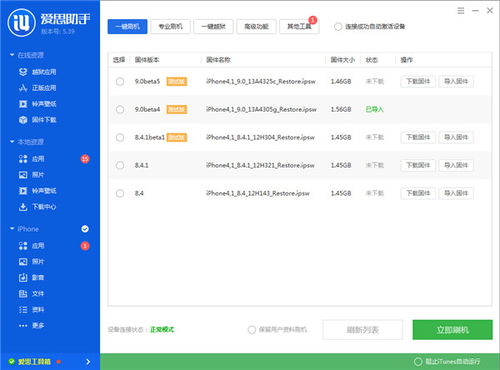Switch to 高级功能 tab
Screen dimensions: 500x370
click(256, 26)
